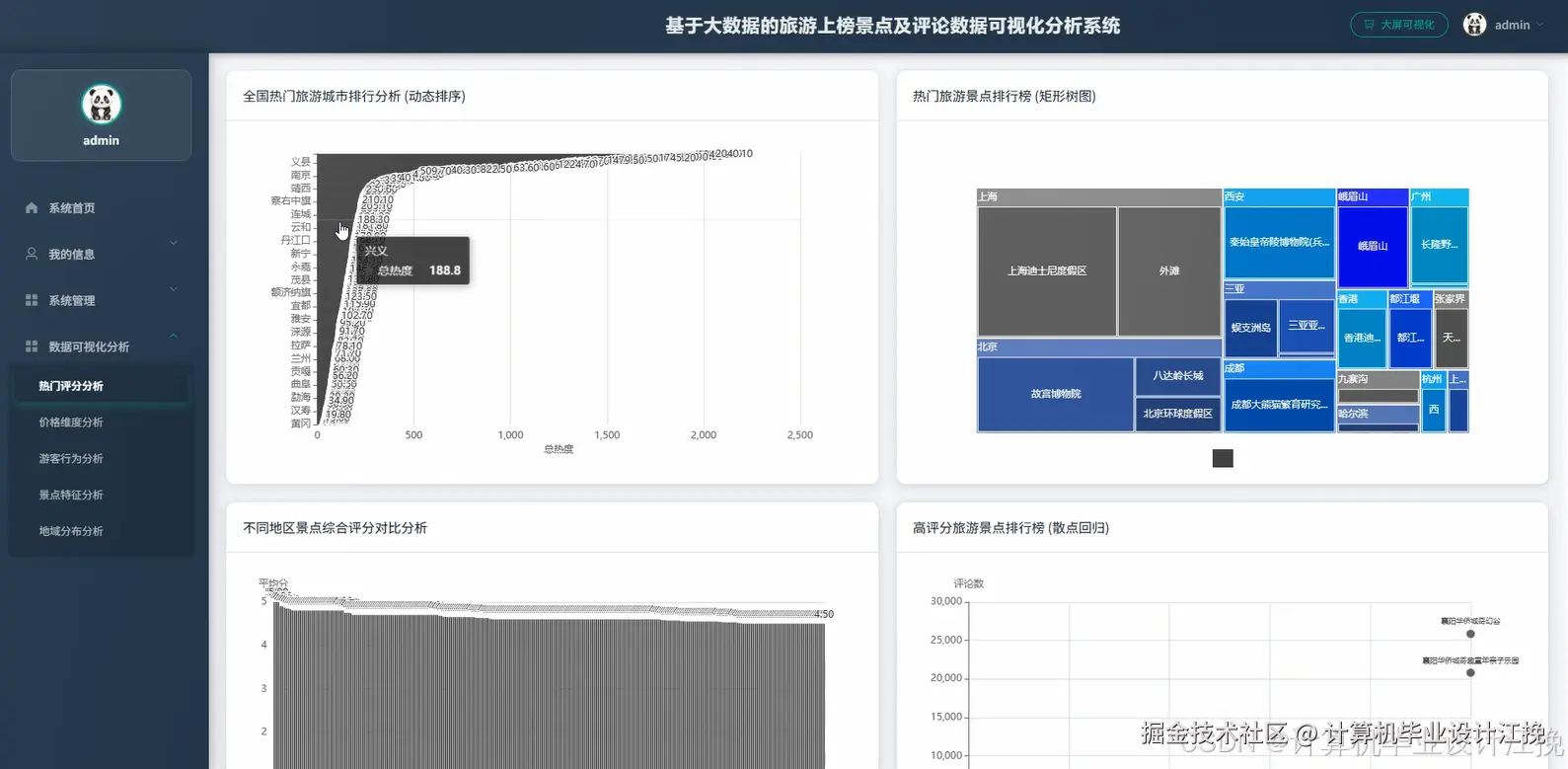1568x769 pixels.
Task: Click 上海 treemap group header
Action: [1099, 197]
